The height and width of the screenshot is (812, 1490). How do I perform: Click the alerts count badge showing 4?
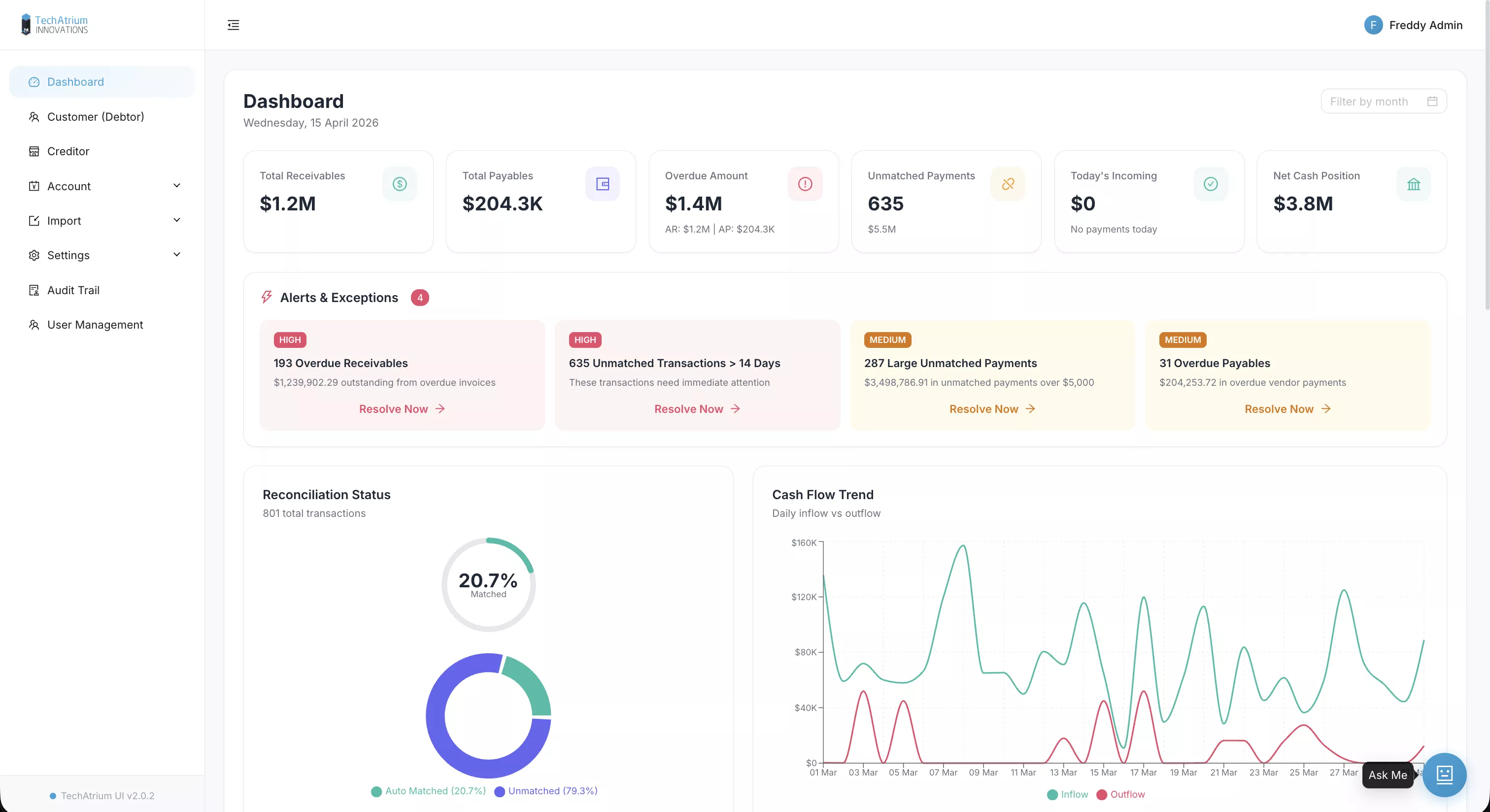point(420,298)
